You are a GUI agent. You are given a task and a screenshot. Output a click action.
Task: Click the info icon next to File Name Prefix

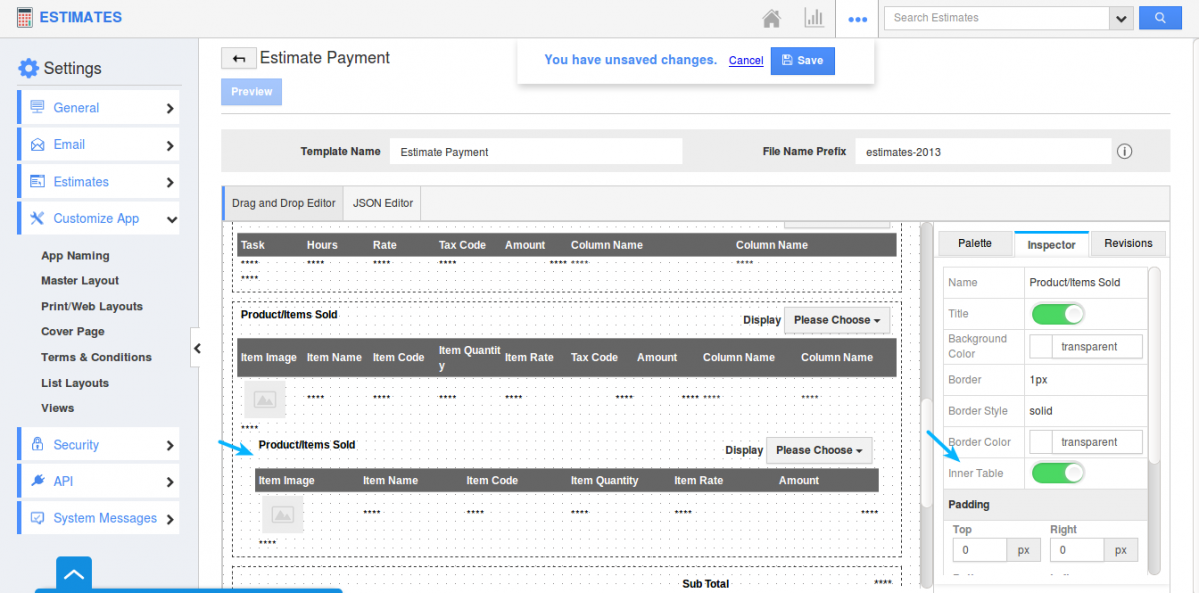pos(1124,152)
